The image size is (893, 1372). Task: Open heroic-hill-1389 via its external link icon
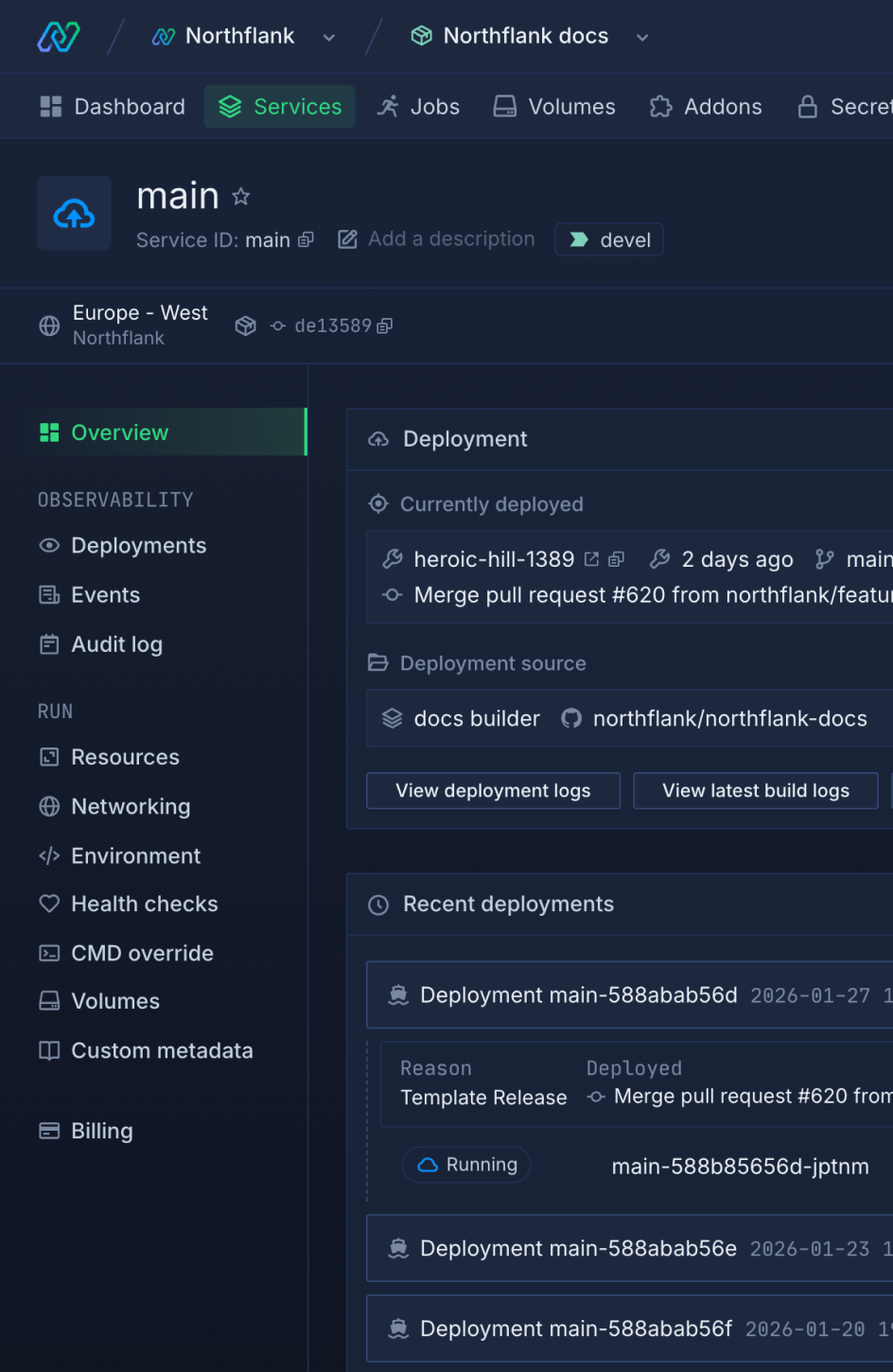592,559
